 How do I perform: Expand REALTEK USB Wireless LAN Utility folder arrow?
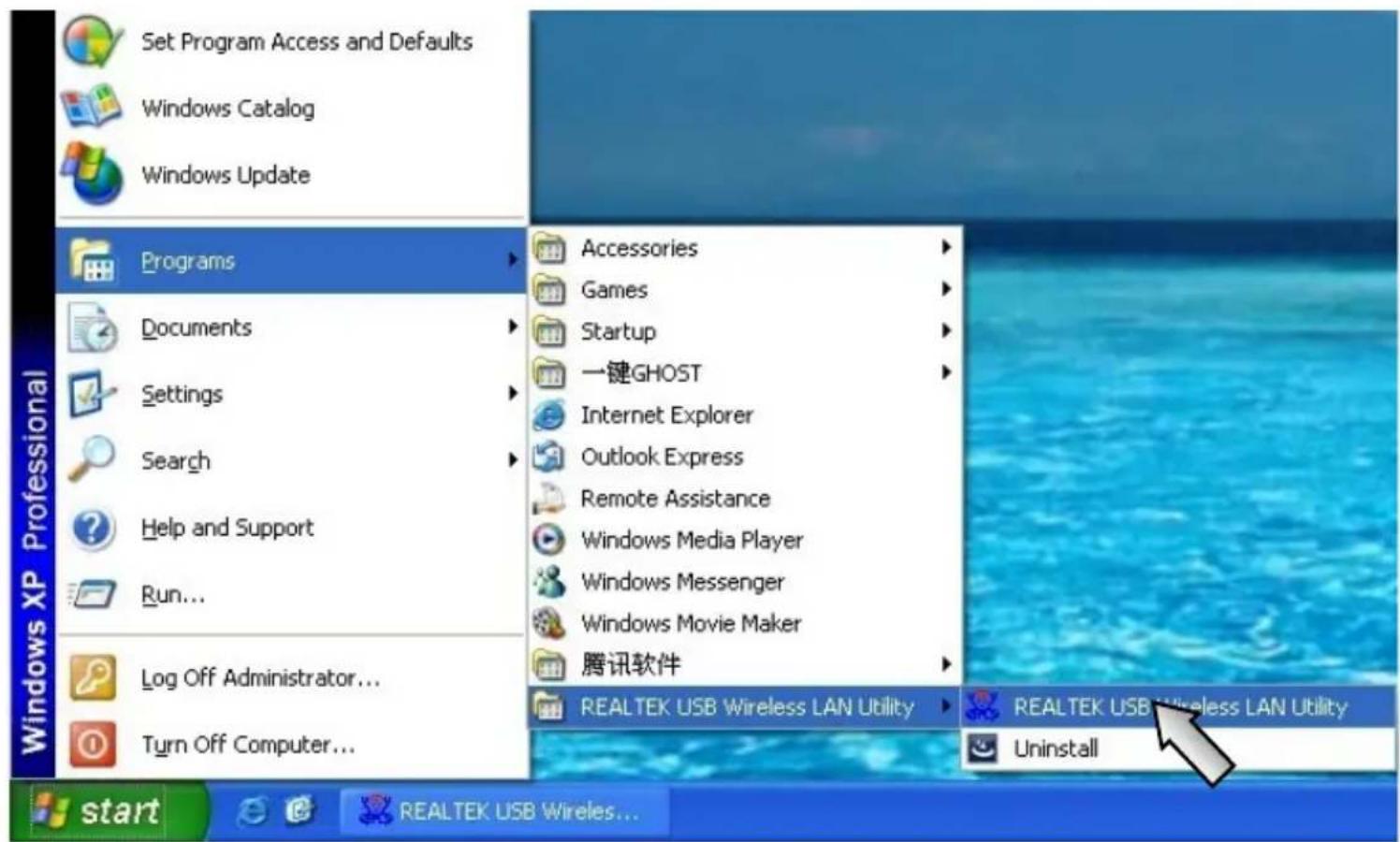946,705
